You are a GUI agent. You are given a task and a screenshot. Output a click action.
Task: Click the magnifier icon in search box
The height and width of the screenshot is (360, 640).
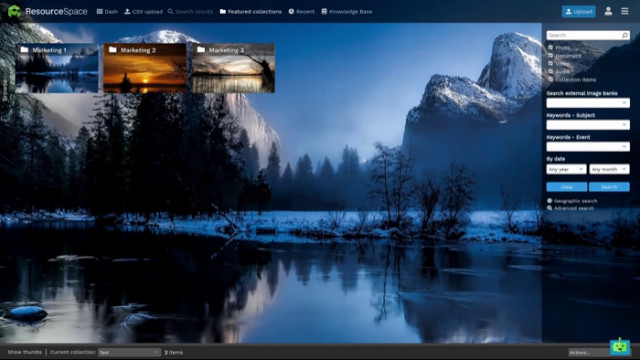[624, 36]
